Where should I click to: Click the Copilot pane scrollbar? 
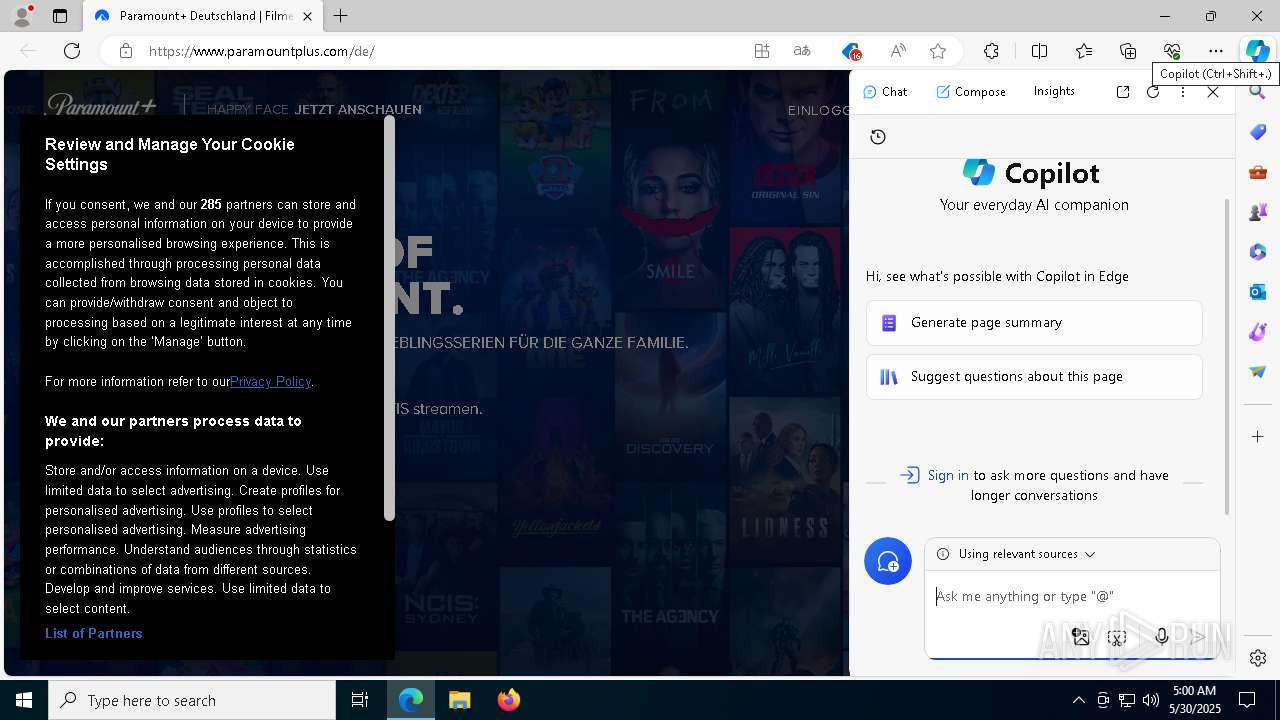1228,355
